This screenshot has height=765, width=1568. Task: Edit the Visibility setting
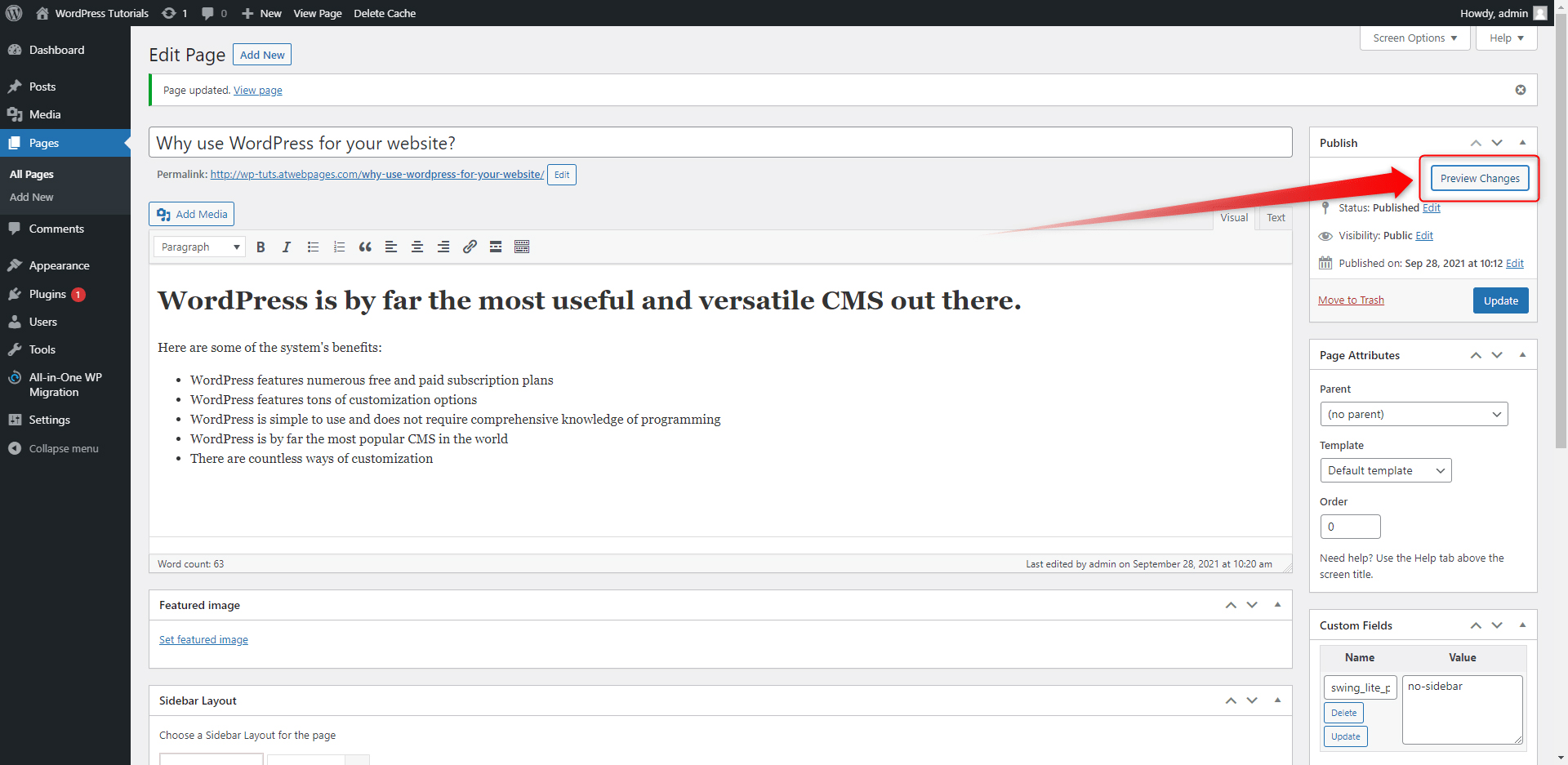click(1424, 236)
